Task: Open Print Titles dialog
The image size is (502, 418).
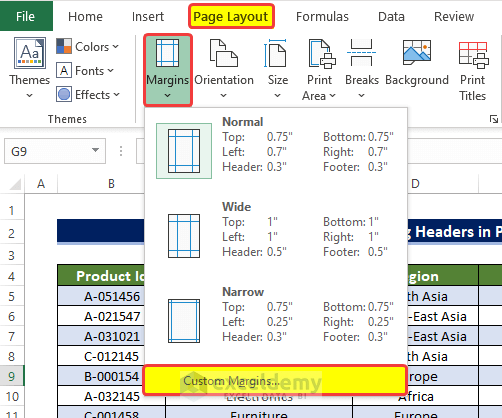Action: pyautogui.click(x=473, y=70)
